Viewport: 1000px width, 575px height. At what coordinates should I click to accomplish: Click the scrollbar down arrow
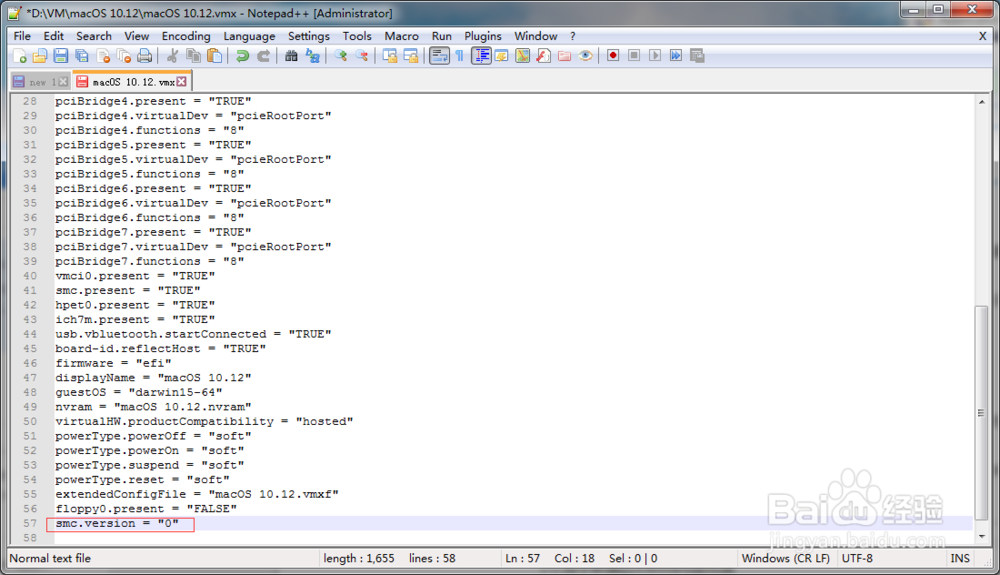tap(982, 537)
